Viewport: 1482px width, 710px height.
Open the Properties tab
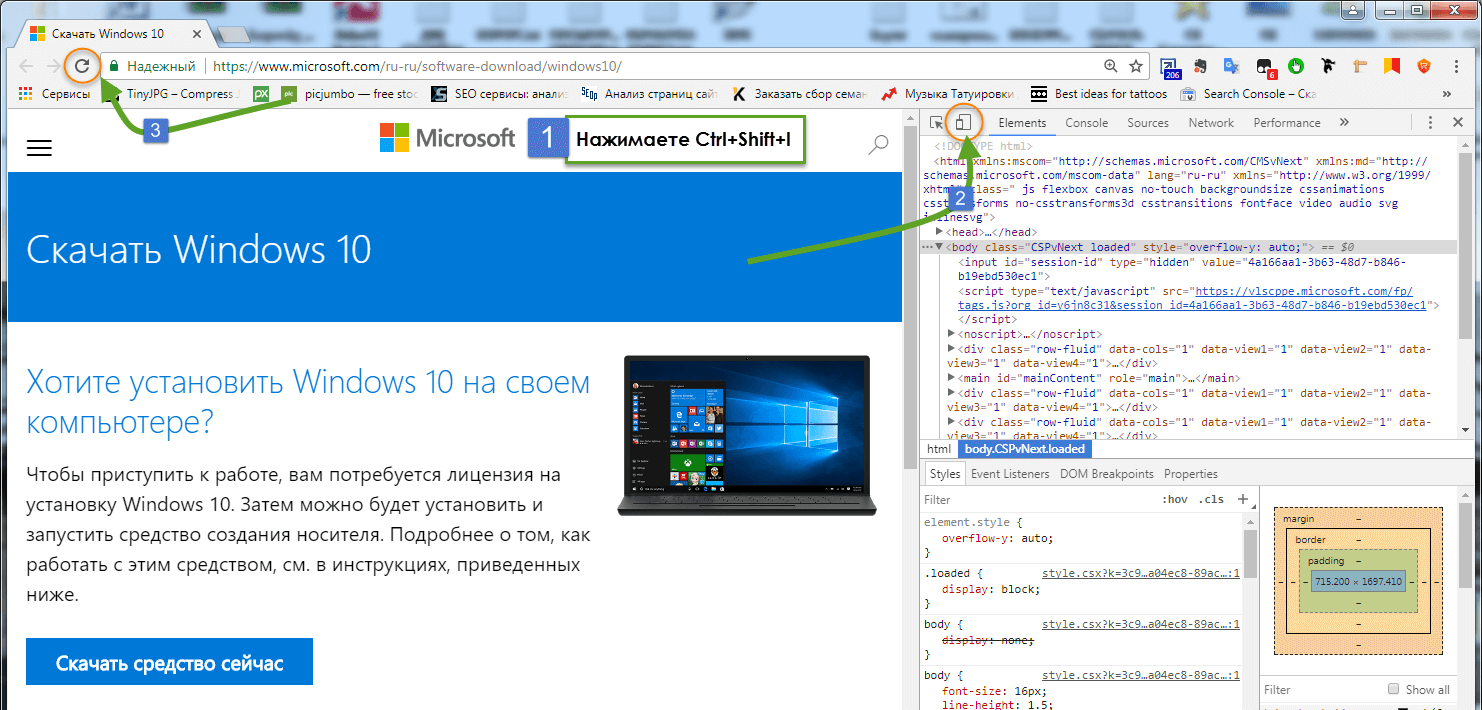click(1191, 474)
